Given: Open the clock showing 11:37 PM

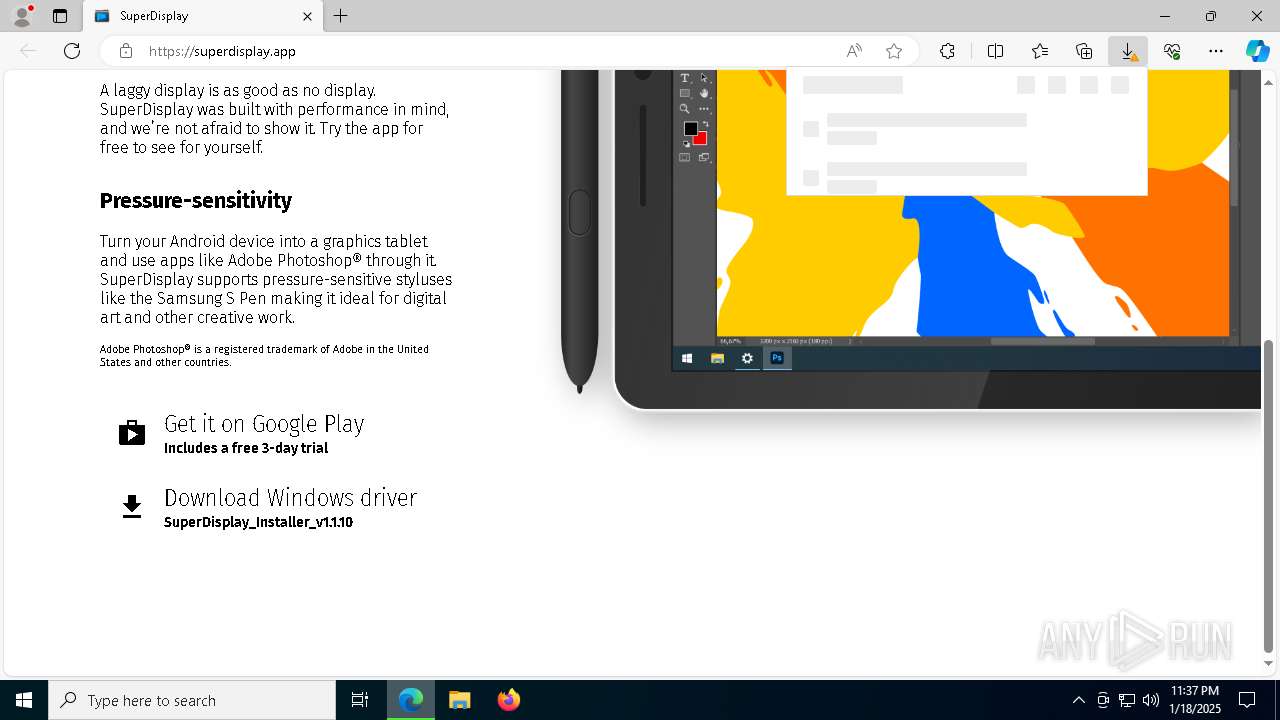Looking at the screenshot, I should point(1195,700).
